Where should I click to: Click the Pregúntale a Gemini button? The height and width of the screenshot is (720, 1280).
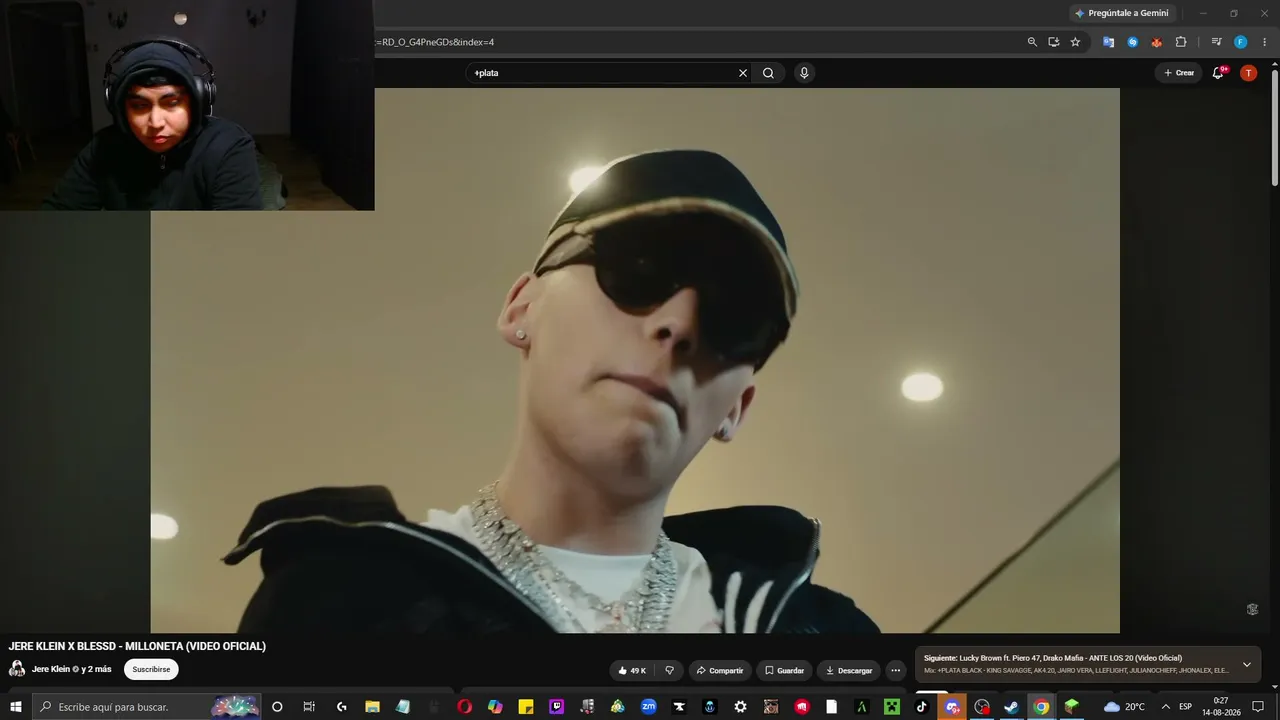pyautogui.click(x=1121, y=13)
